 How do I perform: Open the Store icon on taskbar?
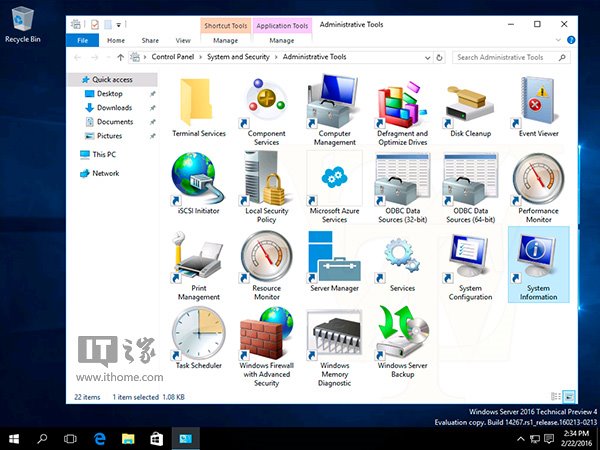tap(156, 439)
